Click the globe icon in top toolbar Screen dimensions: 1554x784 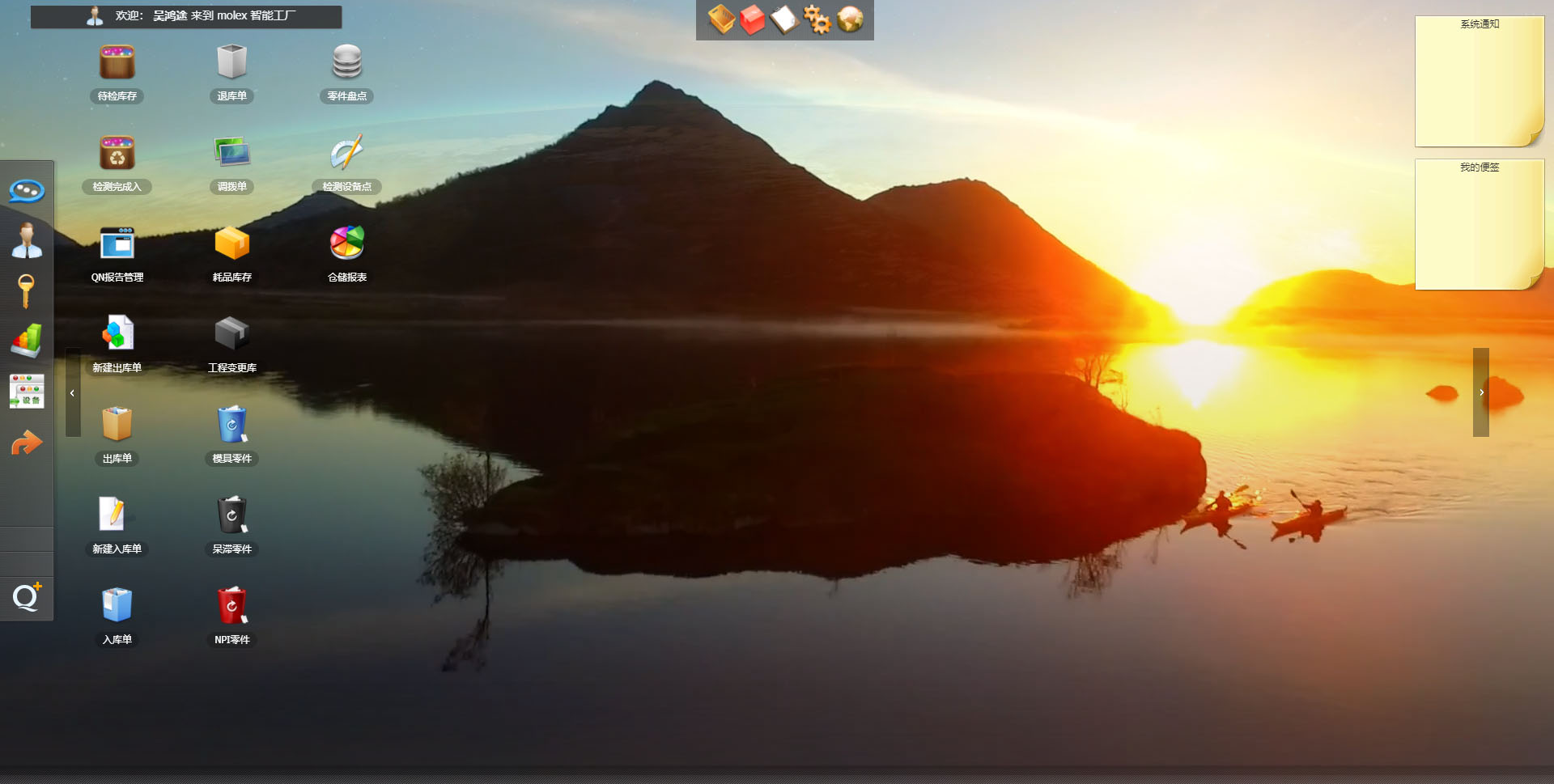[850, 19]
